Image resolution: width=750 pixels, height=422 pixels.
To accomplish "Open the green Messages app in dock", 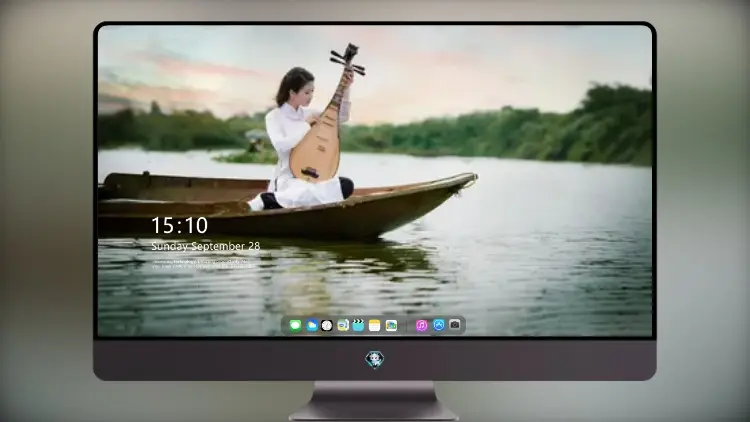I will [x=296, y=325].
